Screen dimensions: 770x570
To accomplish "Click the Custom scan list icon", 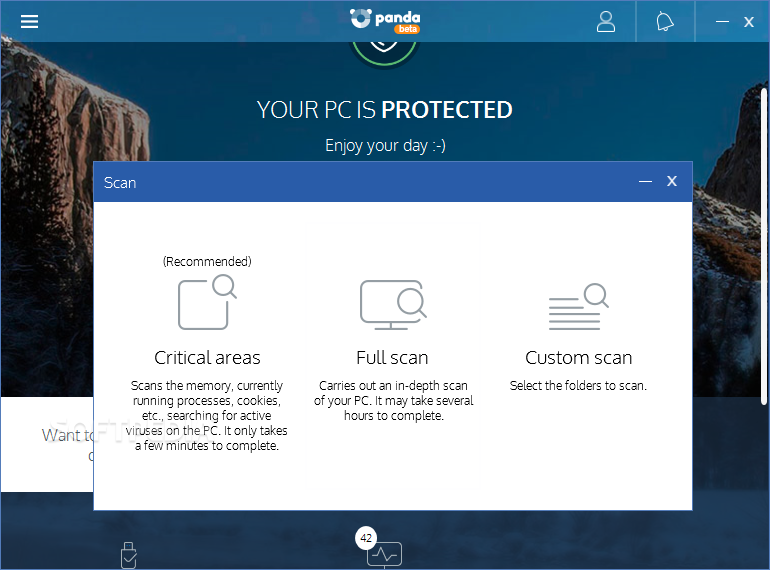I will pyautogui.click(x=578, y=306).
